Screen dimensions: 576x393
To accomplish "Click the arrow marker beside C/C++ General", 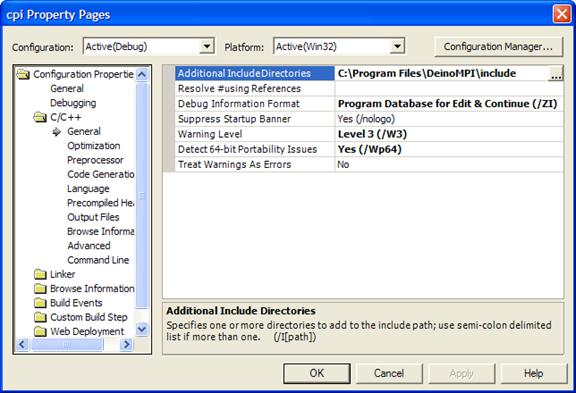I will [57, 132].
